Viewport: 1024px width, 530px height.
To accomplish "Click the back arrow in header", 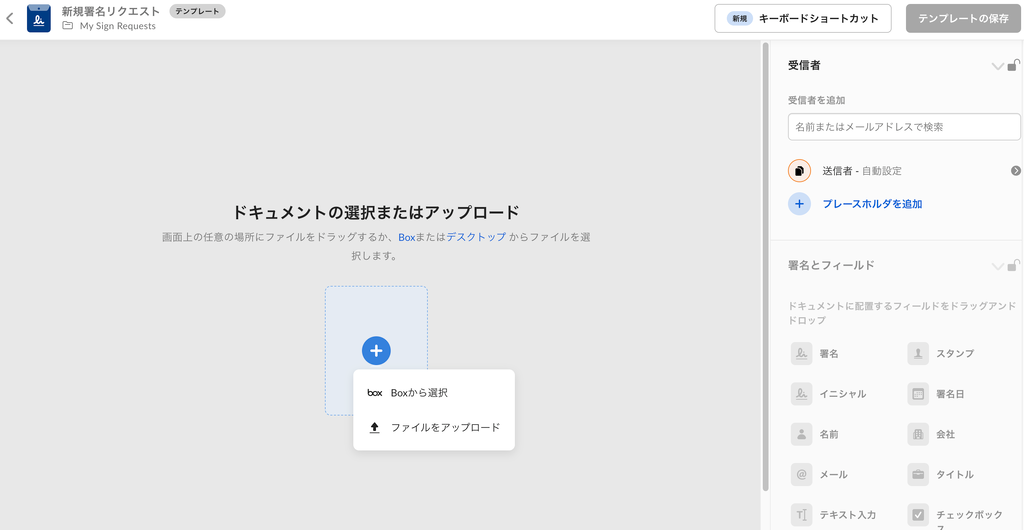I will (10, 18).
